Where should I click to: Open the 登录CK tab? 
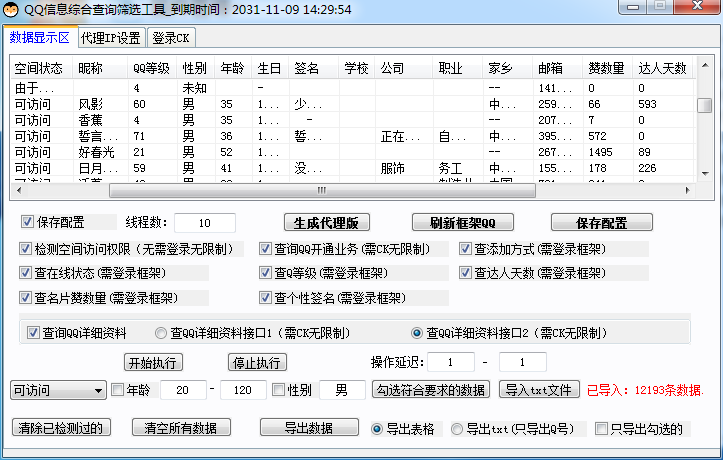click(171, 38)
